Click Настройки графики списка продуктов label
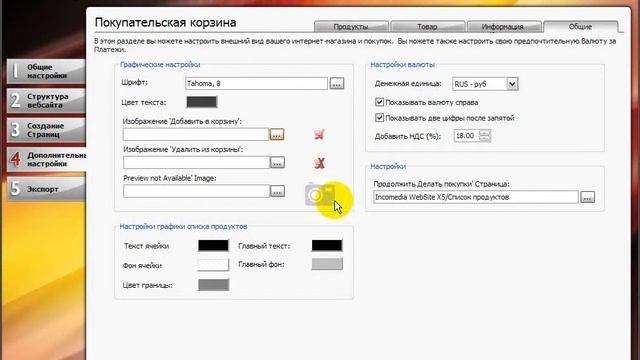Viewport: 640px width, 360px height. click(x=183, y=226)
